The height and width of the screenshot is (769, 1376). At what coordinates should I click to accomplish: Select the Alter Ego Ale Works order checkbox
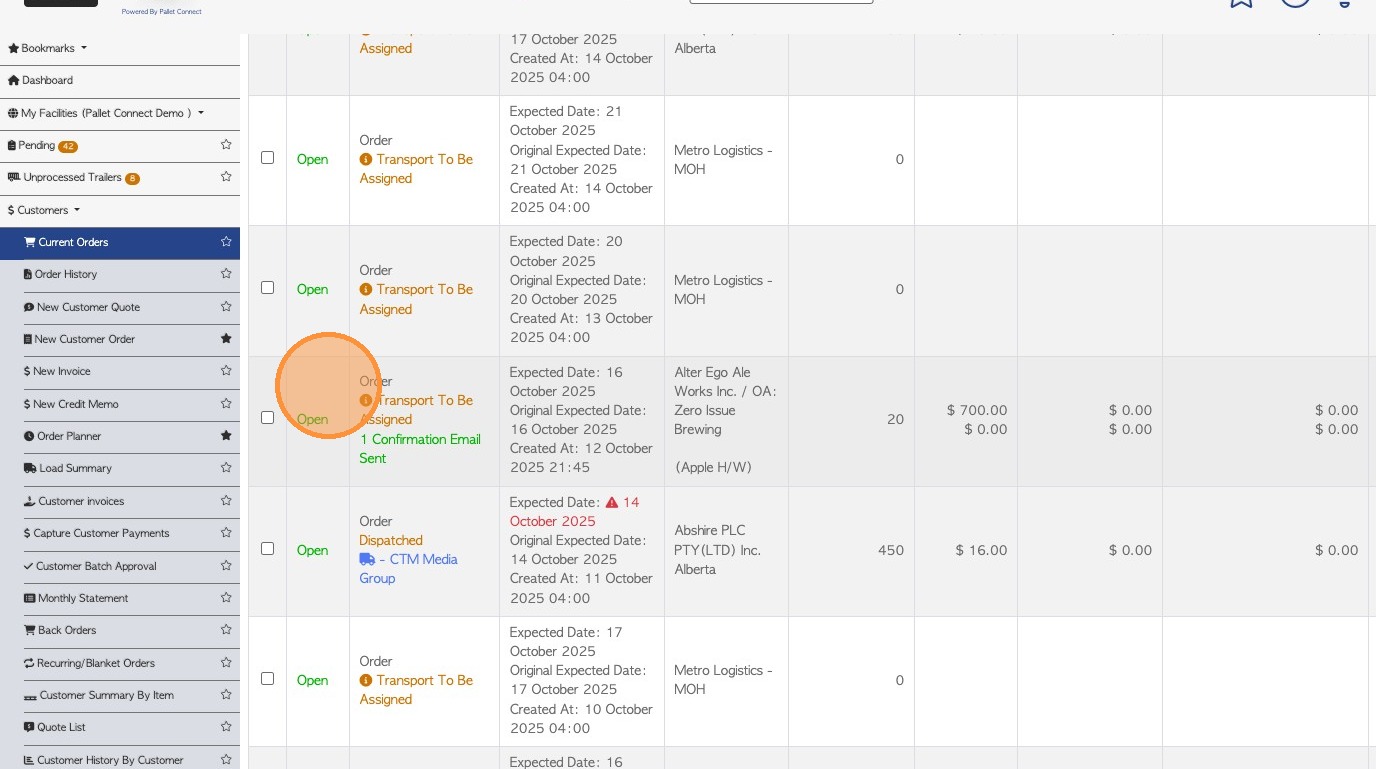click(267, 418)
